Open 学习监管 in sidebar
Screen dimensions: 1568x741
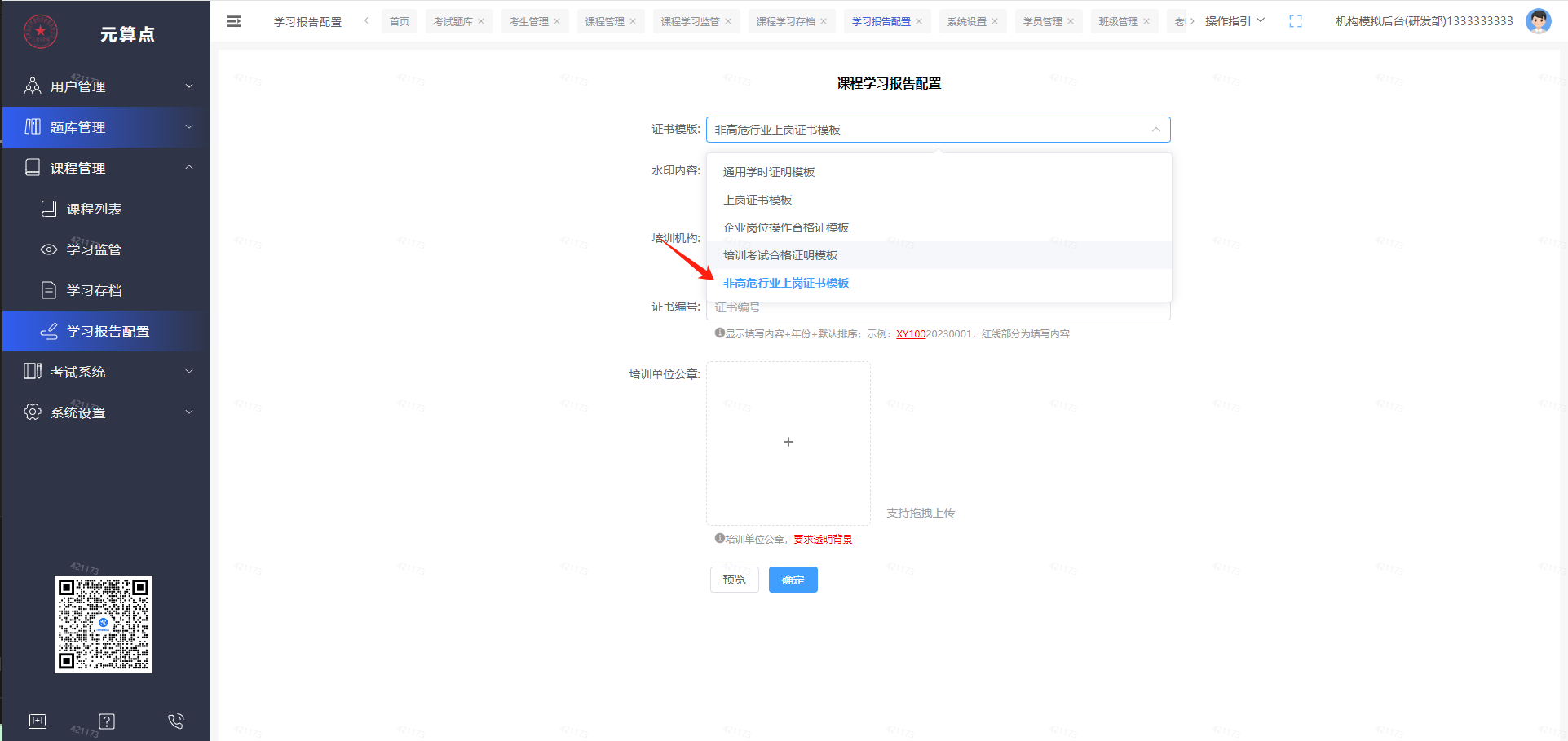coord(106,249)
